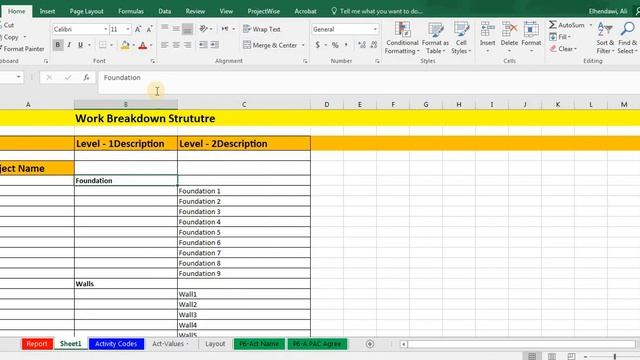Viewport: 640px width, 360px height.
Task: Open the Formulas ribbon tab
Action: point(131,11)
